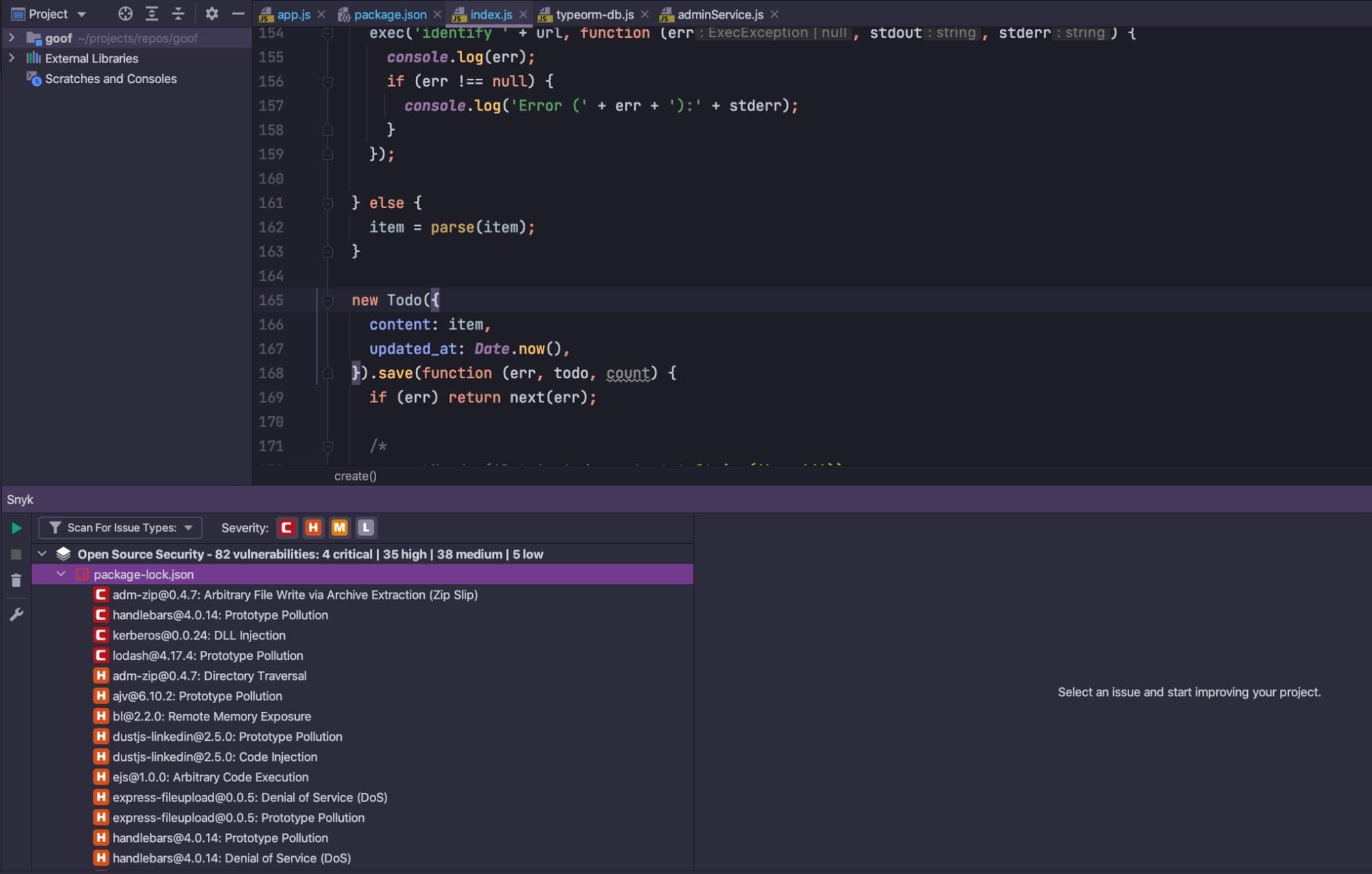Select the lodash Prototype Pollution issue
This screenshot has width=1372, height=874.
[x=207, y=656]
